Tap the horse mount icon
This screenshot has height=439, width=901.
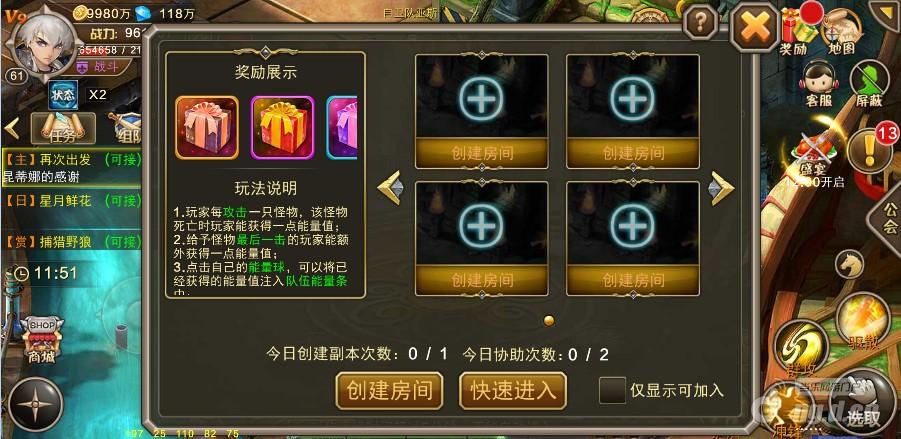coord(849,265)
